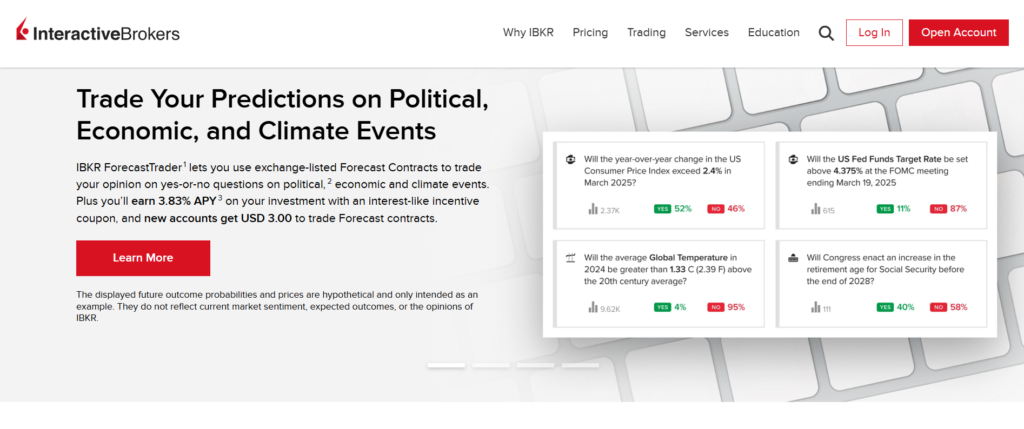
Task: Click the '2.37K' volume value
Action: (x=610, y=210)
